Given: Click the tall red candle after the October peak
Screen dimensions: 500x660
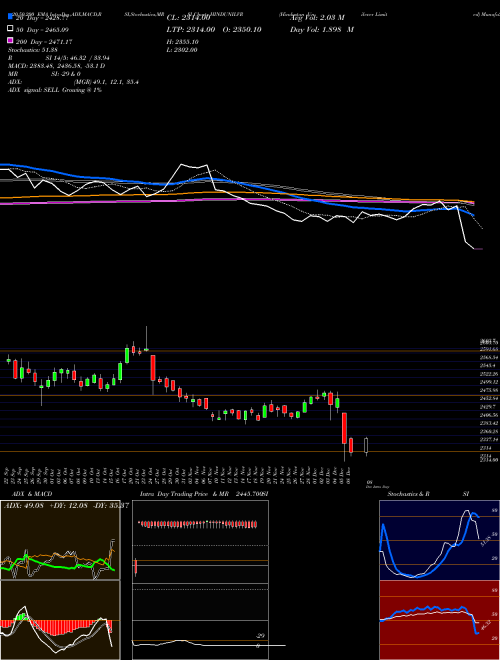Looking at the screenshot, I should (x=153, y=368).
